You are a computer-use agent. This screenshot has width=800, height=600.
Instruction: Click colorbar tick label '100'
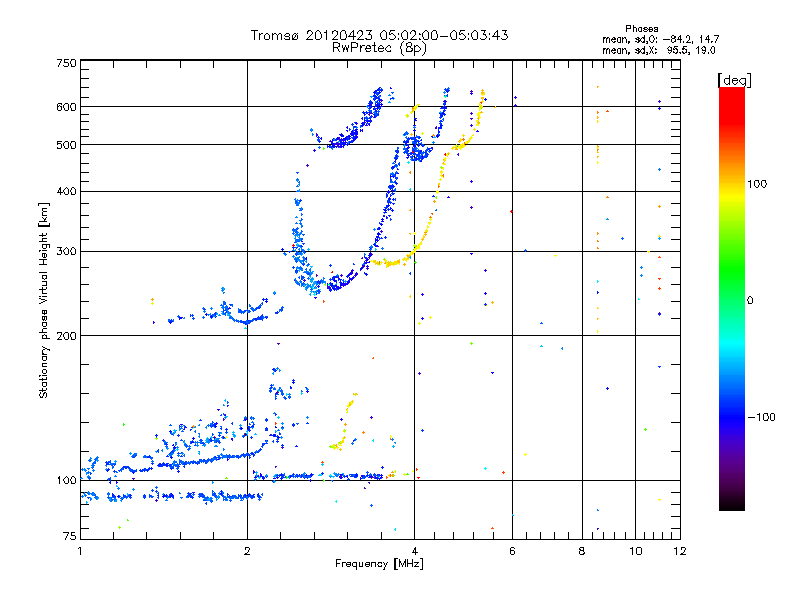click(x=757, y=184)
